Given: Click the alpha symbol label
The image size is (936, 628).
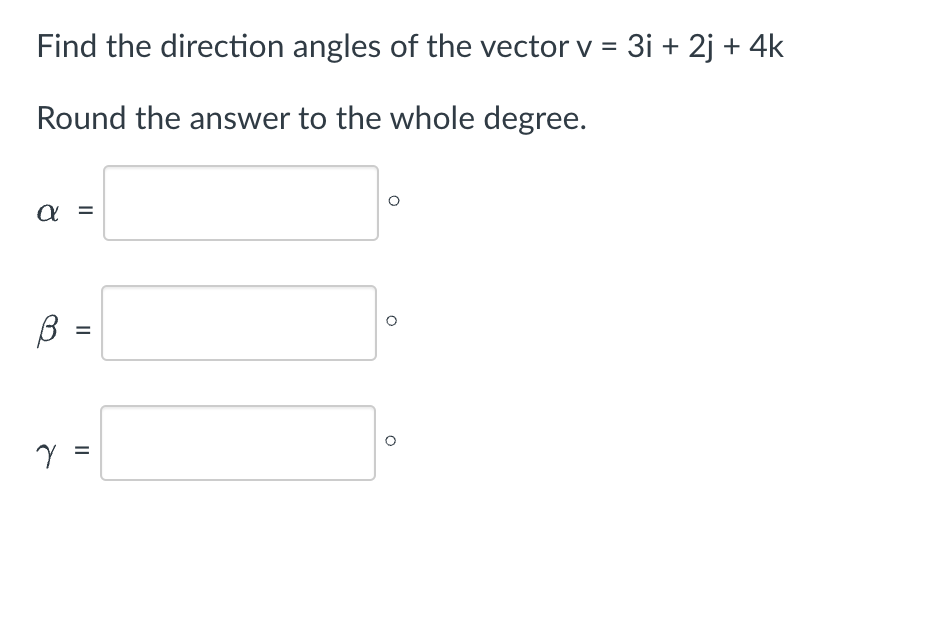Looking at the screenshot, I should 48,212.
